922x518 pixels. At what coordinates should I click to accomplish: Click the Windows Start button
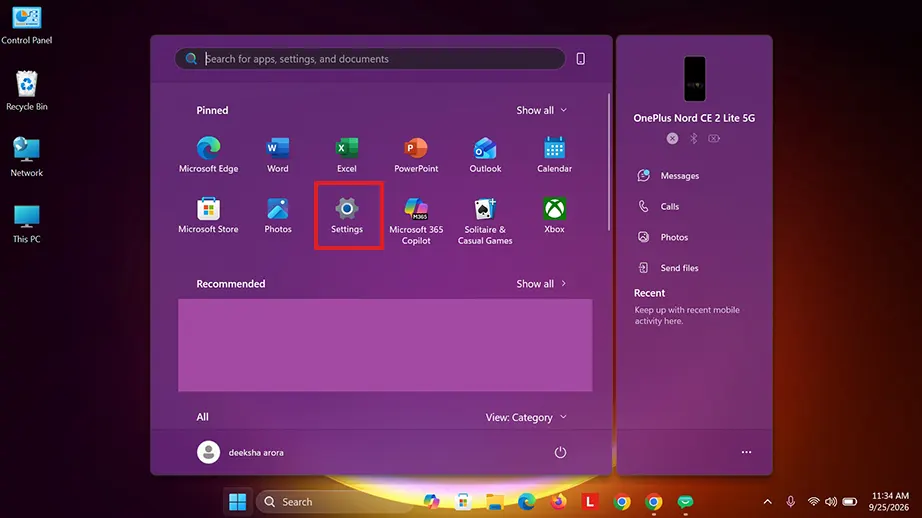[238, 502]
